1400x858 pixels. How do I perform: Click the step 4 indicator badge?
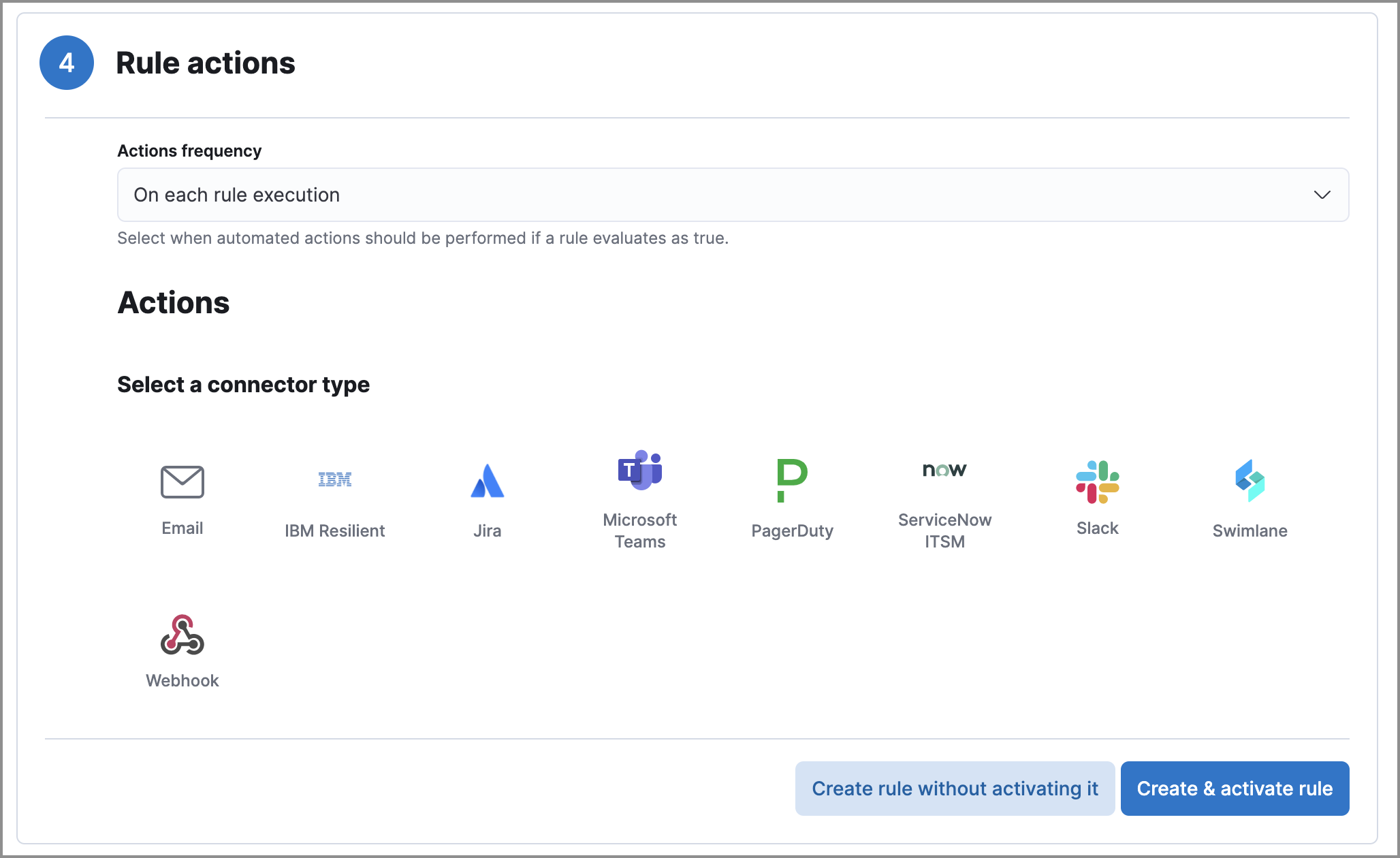tap(66, 63)
